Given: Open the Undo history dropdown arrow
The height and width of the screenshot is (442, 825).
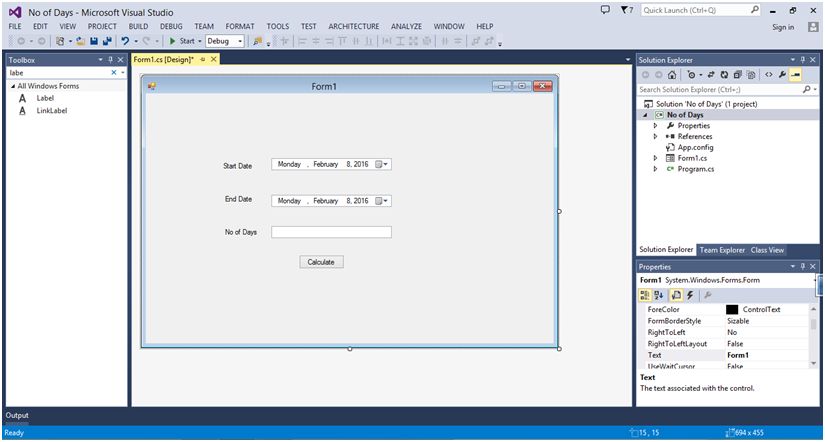Looking at the screenshot, I should (x=136, y=41).
